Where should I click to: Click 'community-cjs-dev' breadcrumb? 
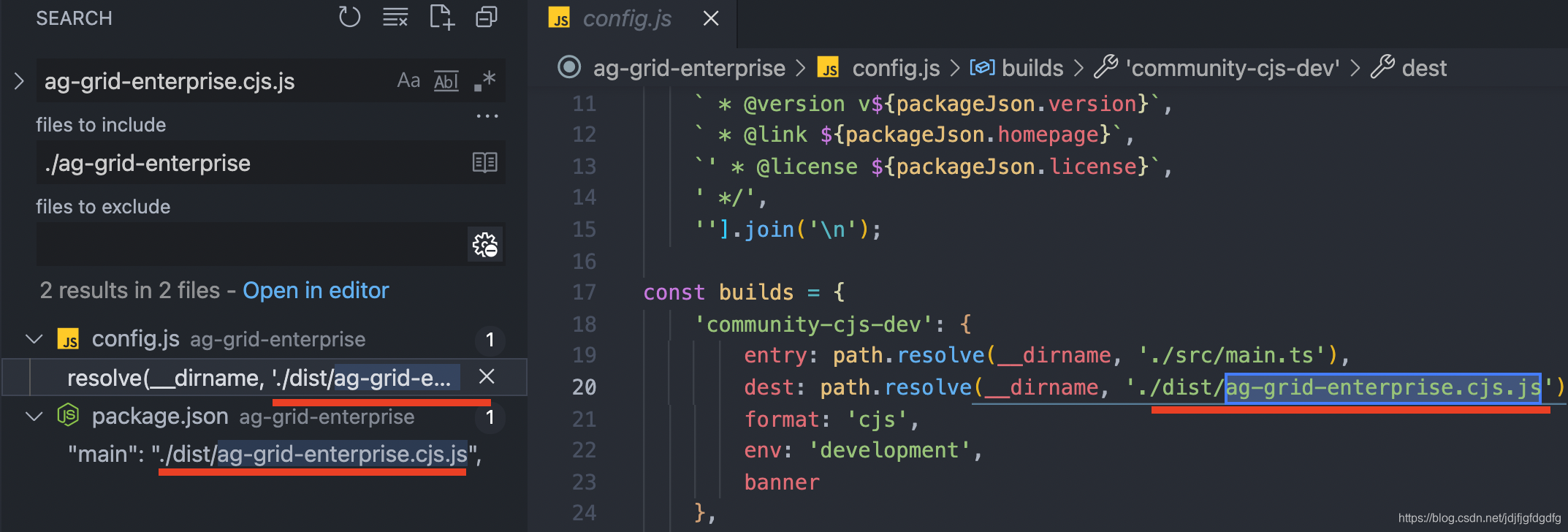[x=1232, y=68]
